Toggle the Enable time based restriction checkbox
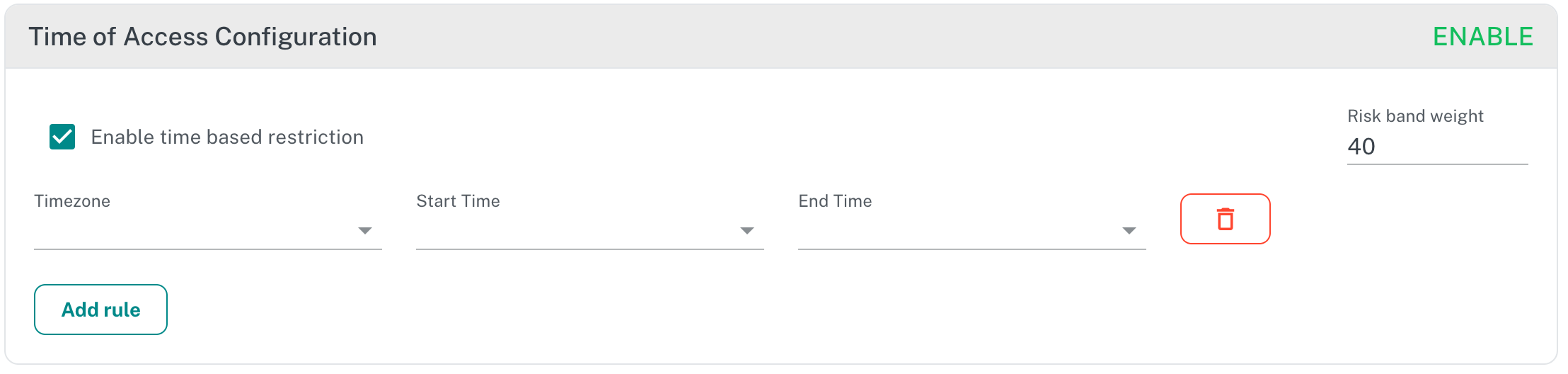The height and width of the screenshot is (374, 1568). [62, 137]
